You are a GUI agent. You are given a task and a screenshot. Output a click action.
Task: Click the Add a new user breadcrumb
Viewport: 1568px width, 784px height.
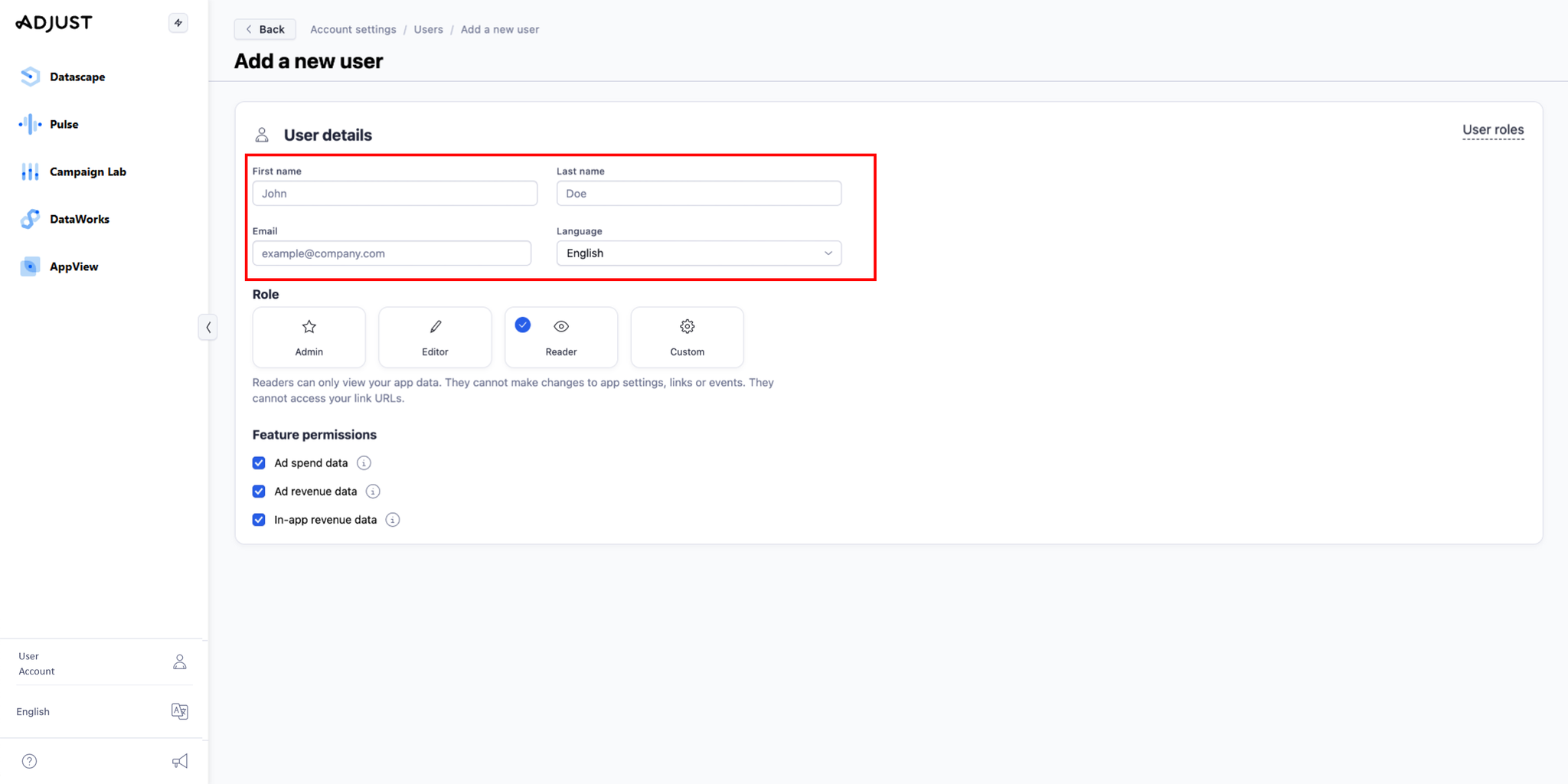[499, 29]
